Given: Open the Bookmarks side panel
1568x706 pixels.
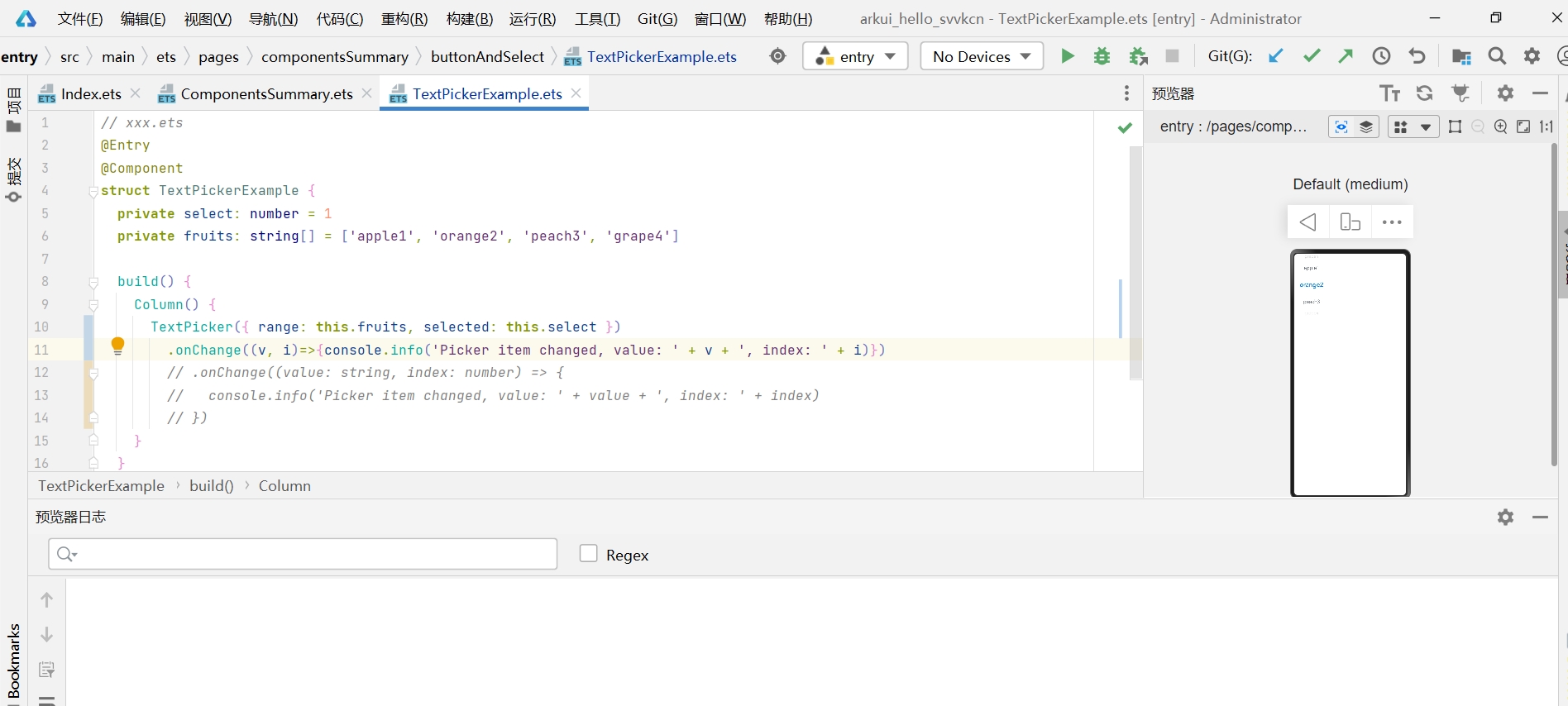Looking at the screenshot, I should [x=14, y=661].
